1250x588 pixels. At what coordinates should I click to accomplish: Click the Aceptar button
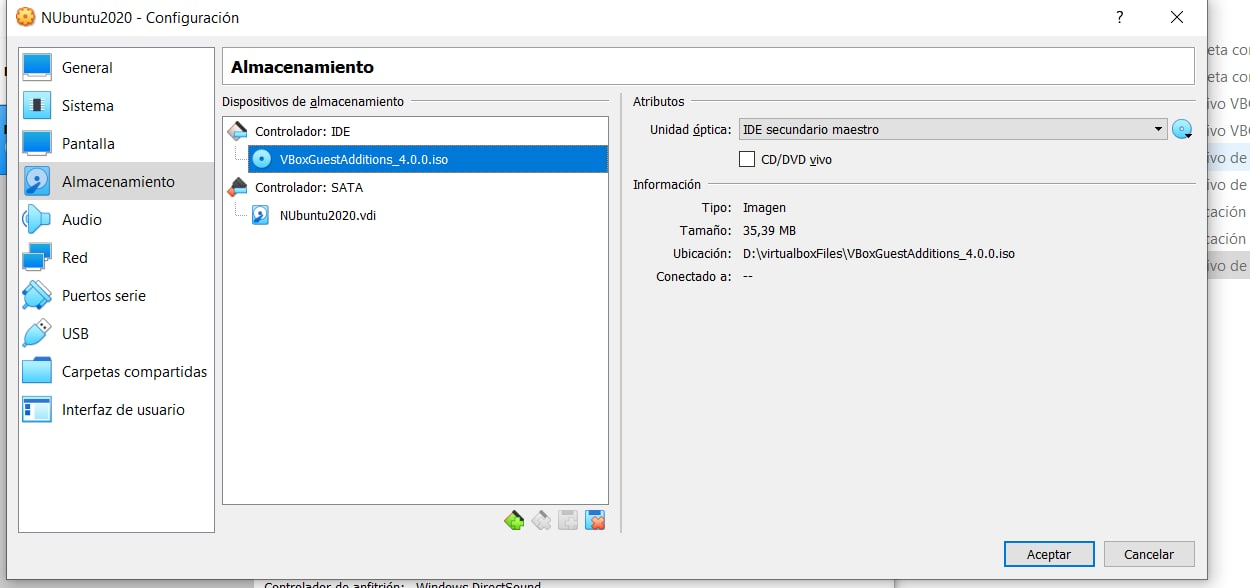[1049, 554]
